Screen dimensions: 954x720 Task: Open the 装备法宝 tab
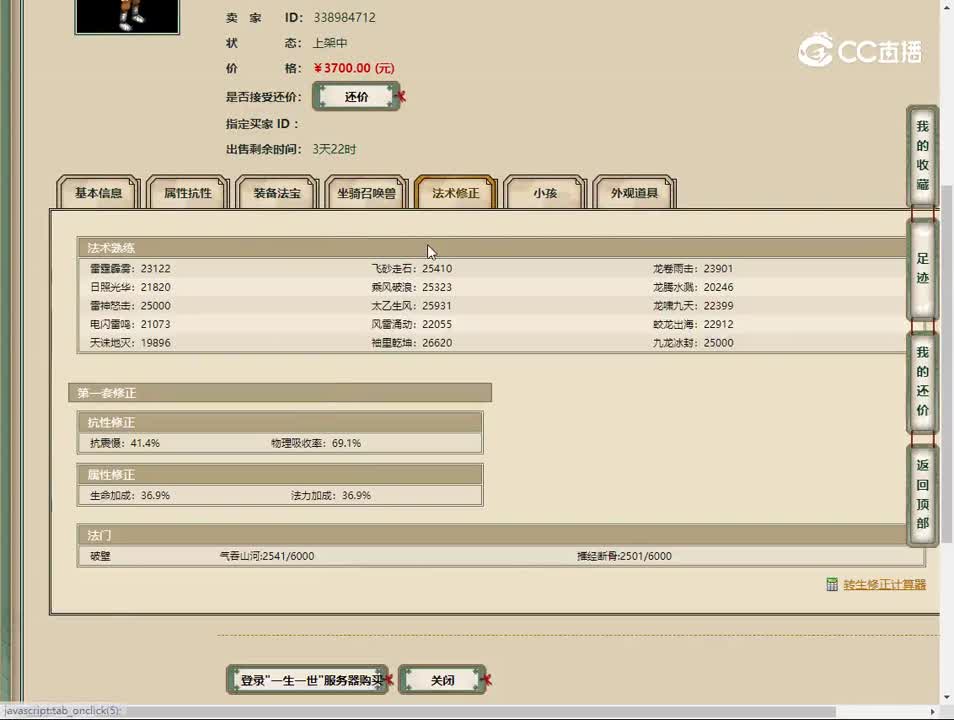[276, 193]
